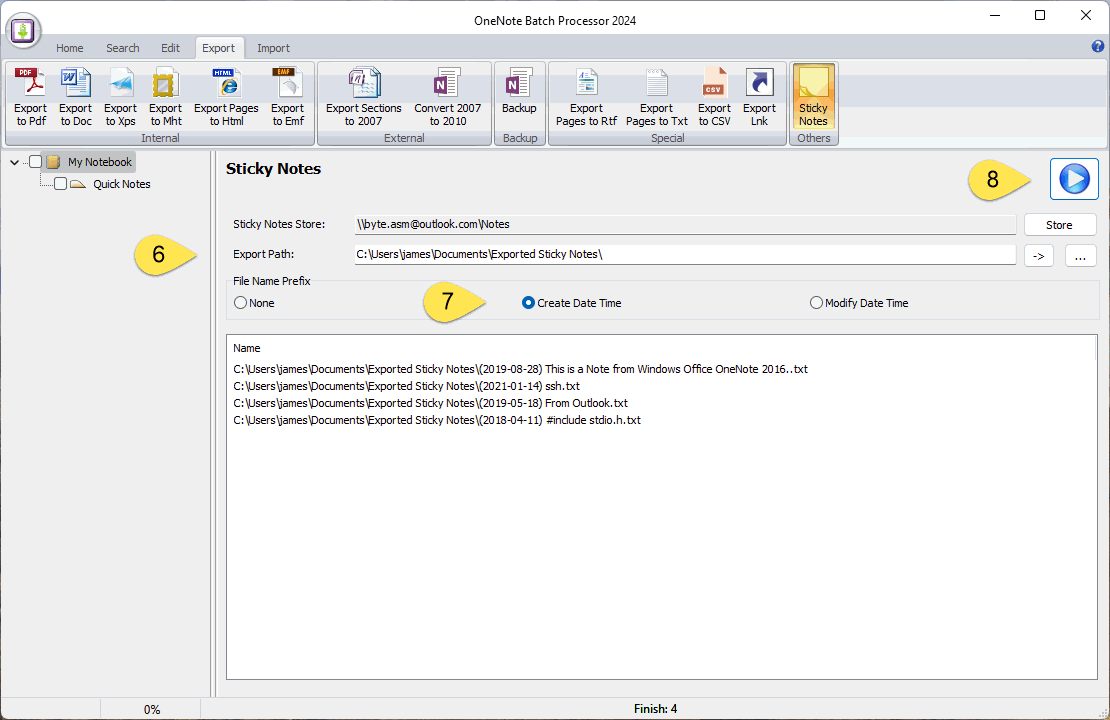Open the application menu logo button
Image resolution: width=1110 pixels, height=720 pixels.
point(22,31)
